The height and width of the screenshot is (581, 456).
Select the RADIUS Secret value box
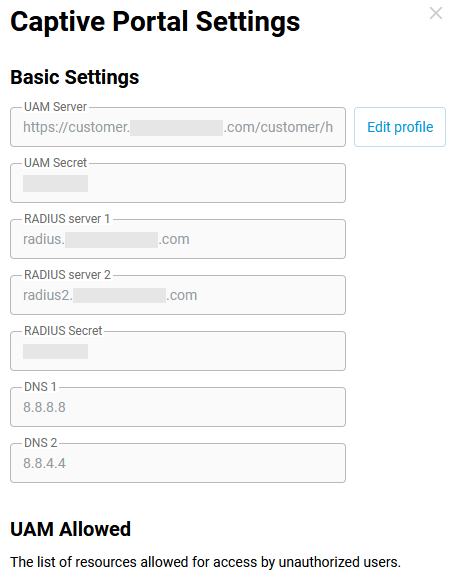pos(178,351)
